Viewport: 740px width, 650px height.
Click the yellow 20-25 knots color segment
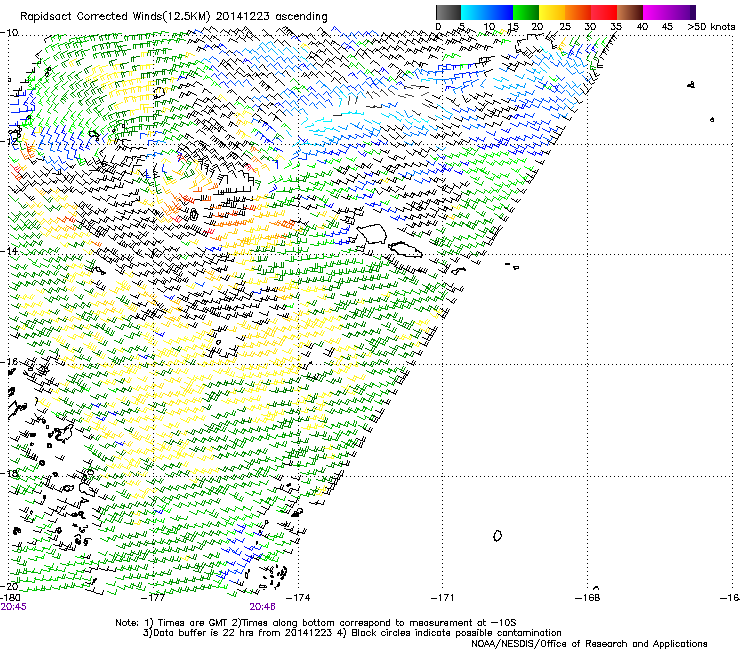tap(552, 12)
